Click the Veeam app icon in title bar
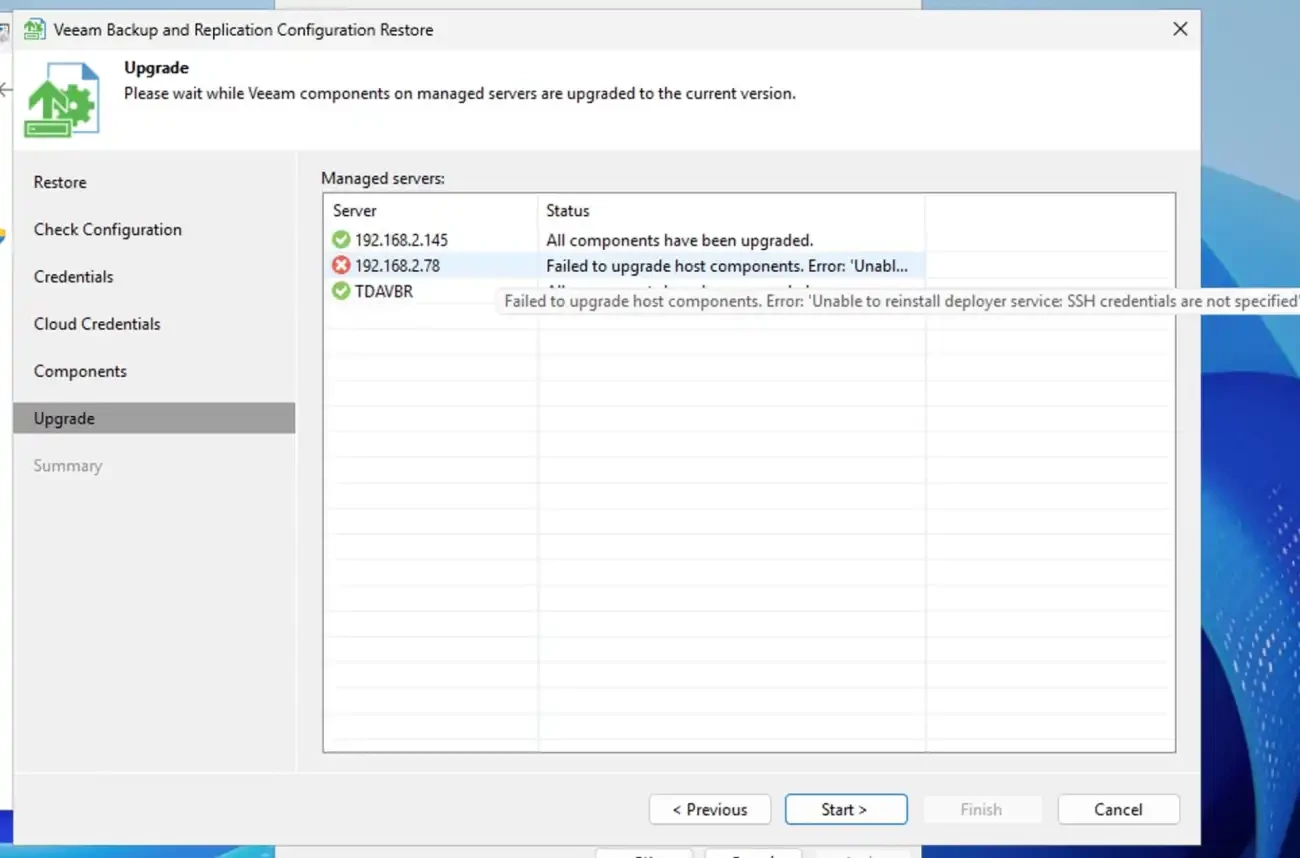The image size is (1300, 858). tap(34, 29)
